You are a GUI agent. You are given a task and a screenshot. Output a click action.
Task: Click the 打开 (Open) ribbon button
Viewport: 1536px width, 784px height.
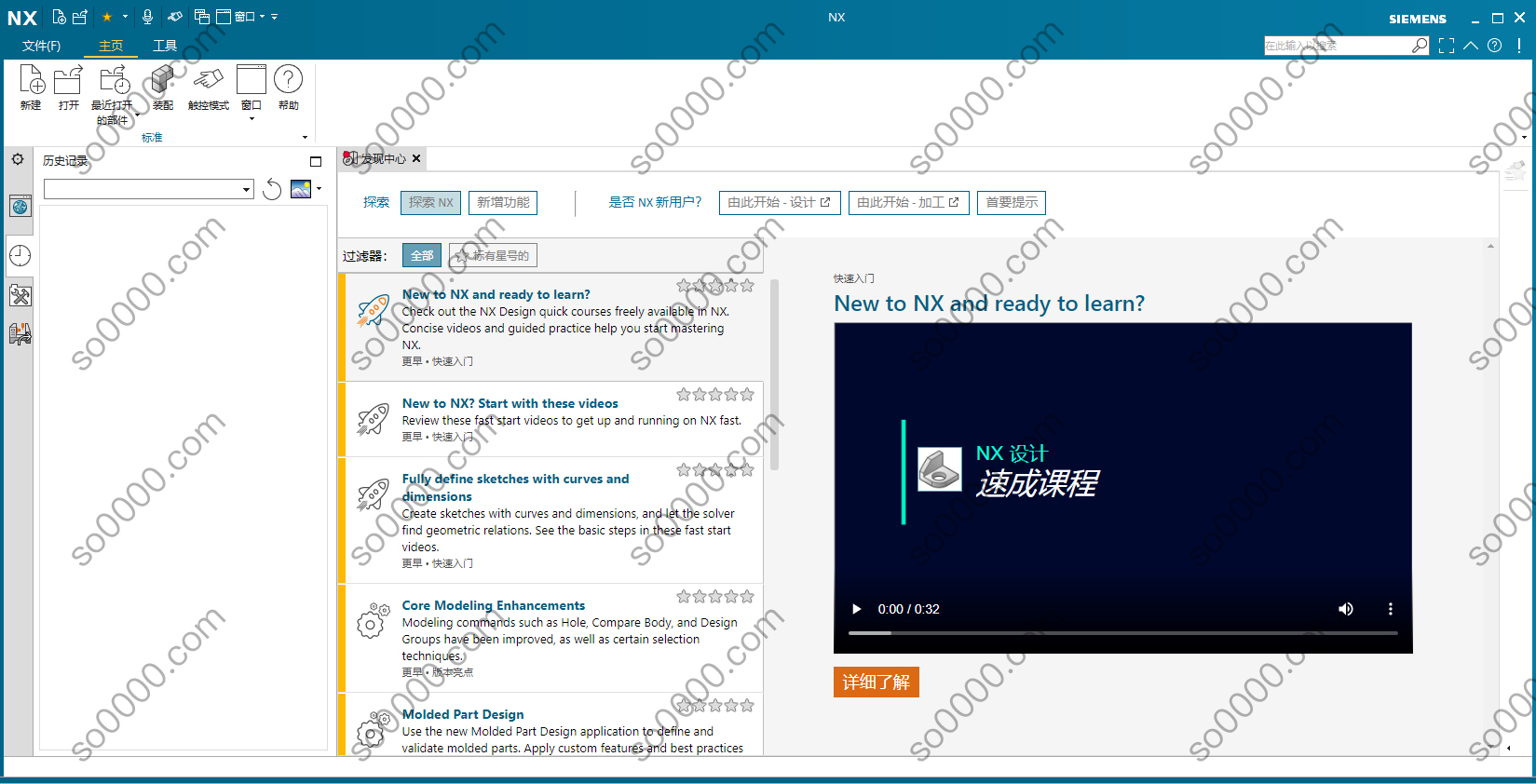click(68, 88)
